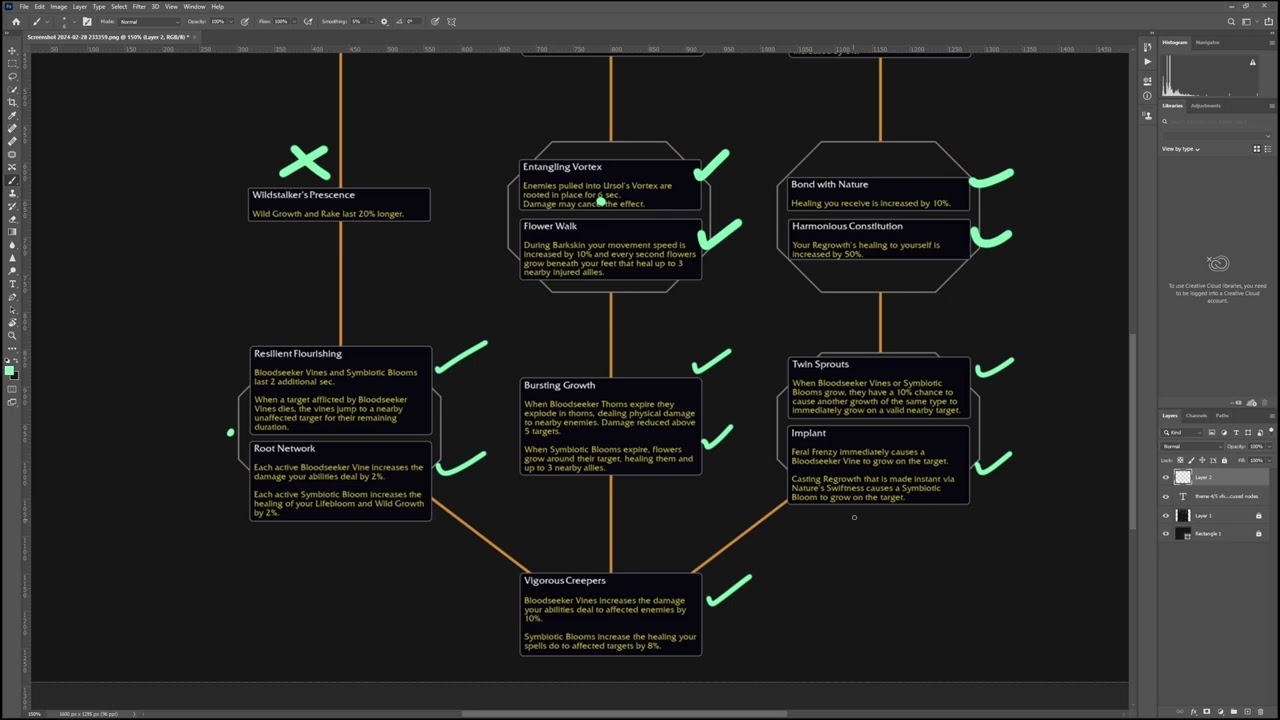Toggle lock image pixels brush icon
This screenshot has width=1280, height=720.
coord(1191,460)
